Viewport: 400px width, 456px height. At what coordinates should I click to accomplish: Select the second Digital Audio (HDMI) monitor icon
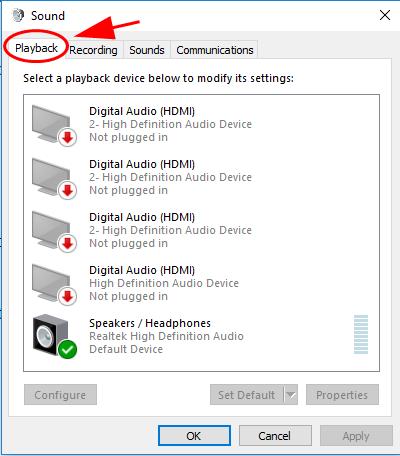tap(52, 177)
